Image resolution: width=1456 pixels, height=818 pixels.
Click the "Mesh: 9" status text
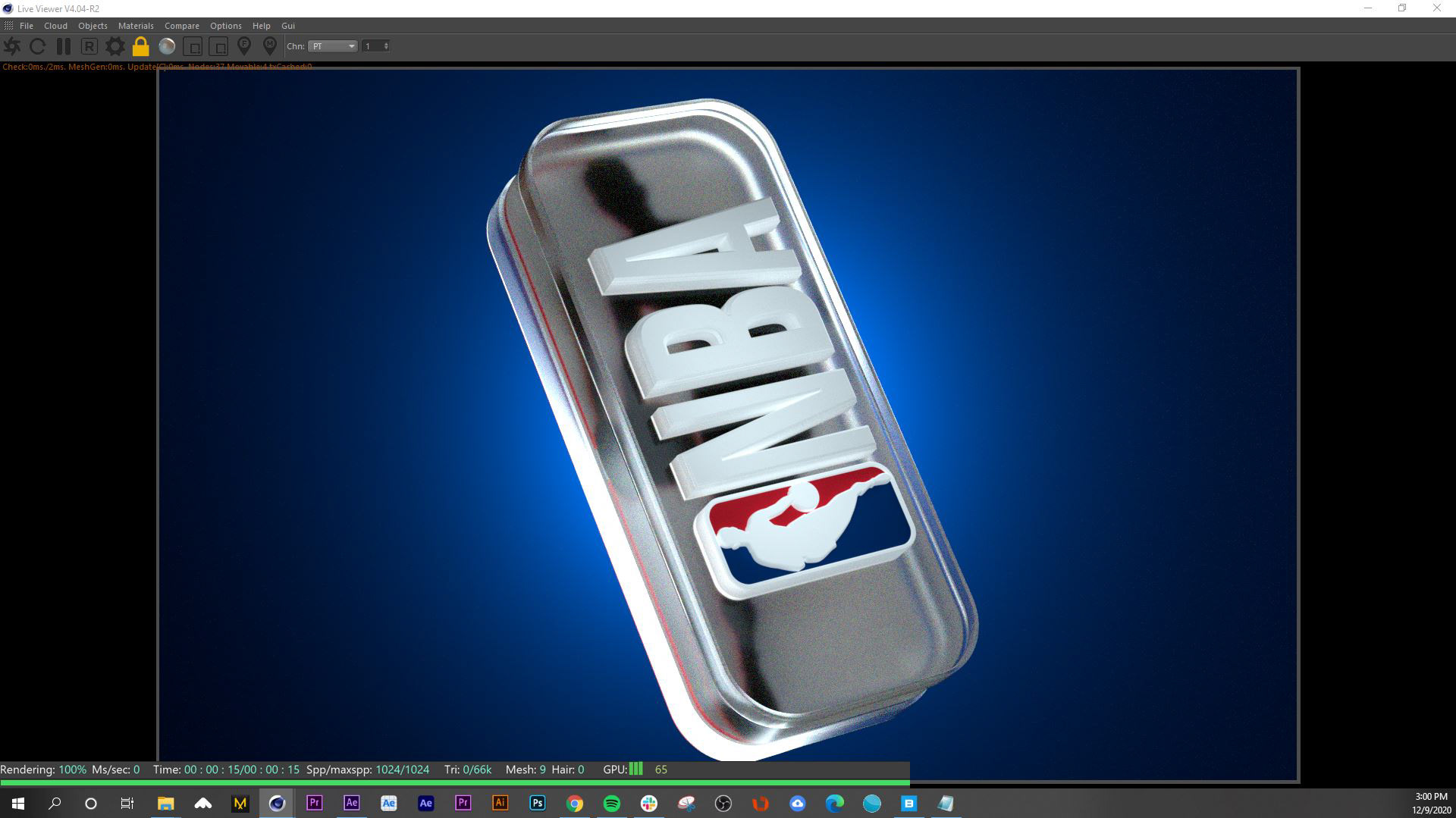(x=526, y=769)
